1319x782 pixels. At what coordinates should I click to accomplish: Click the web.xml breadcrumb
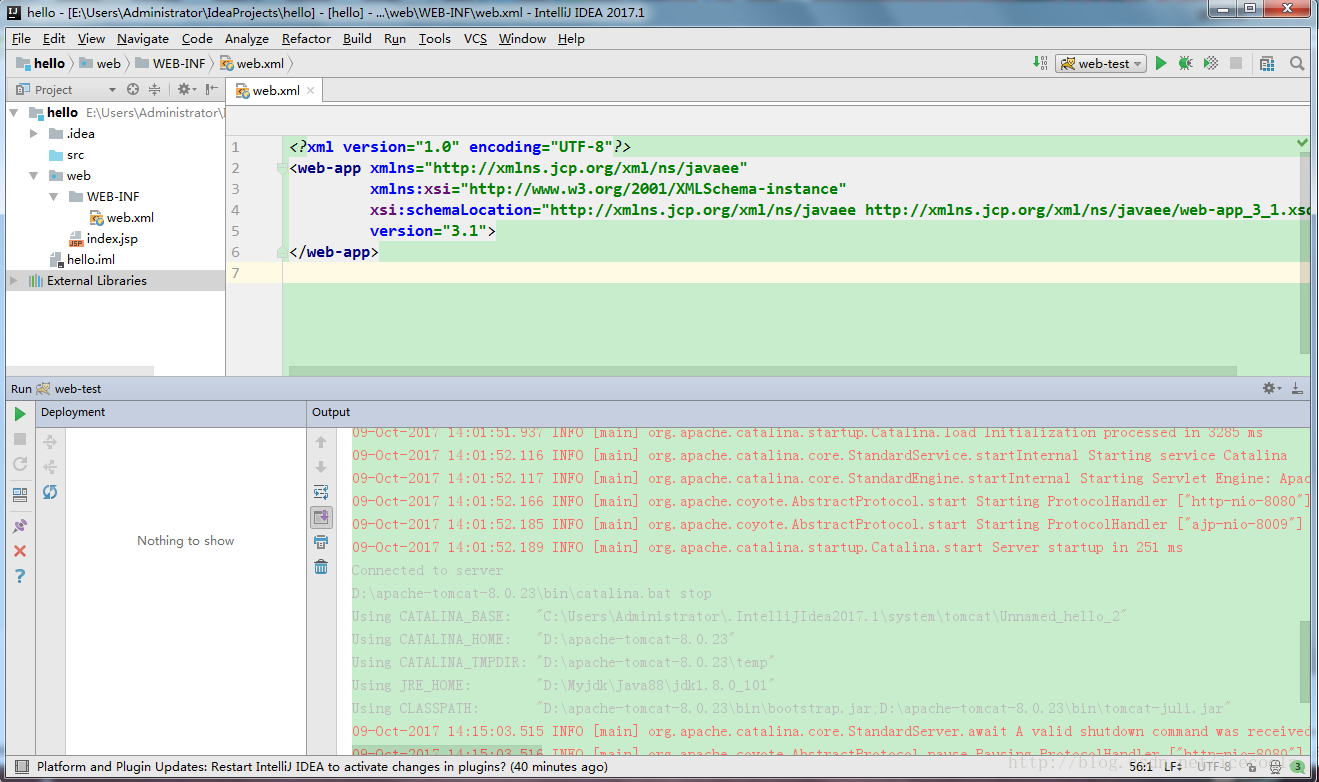coord(252,63)
